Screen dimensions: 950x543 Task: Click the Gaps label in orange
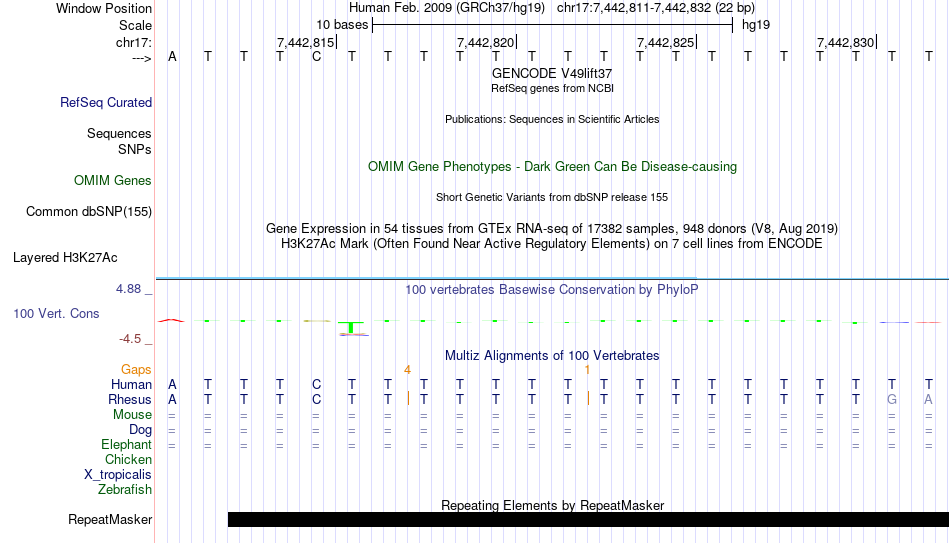[136, 369]
